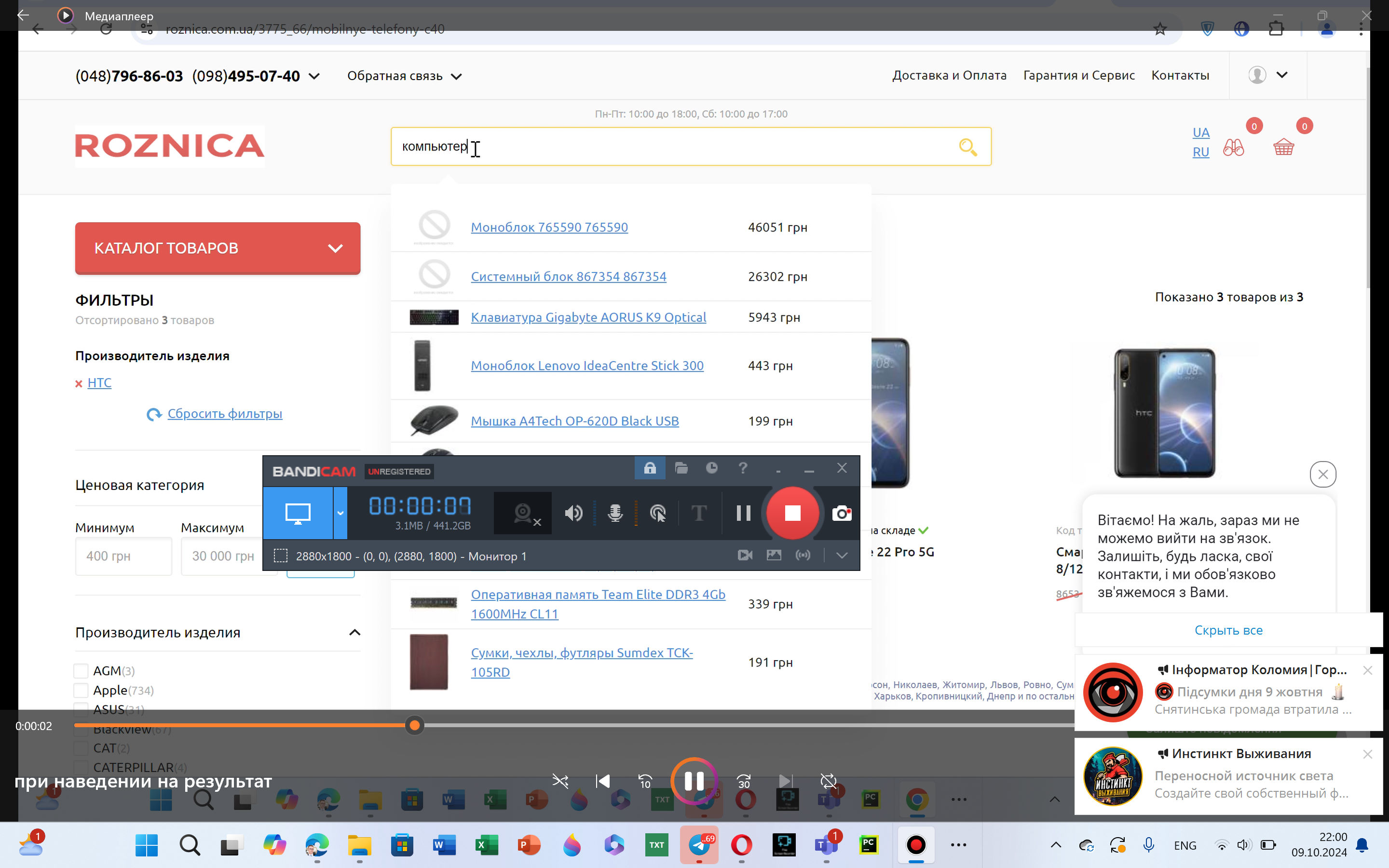Collapse the Производитель изделия filter section
The image size is (1389, 868).
(x=354, y=632)
